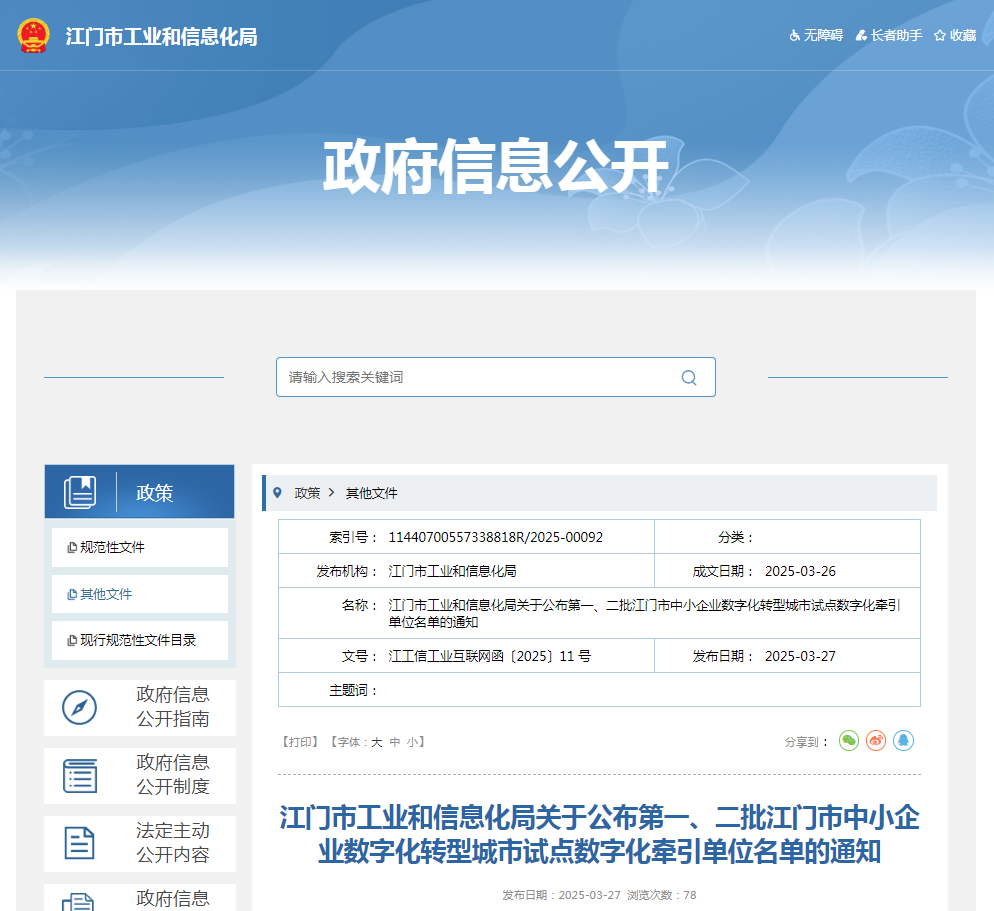Share article via QQ icon

pyautogui.click(x=903, y=741)
